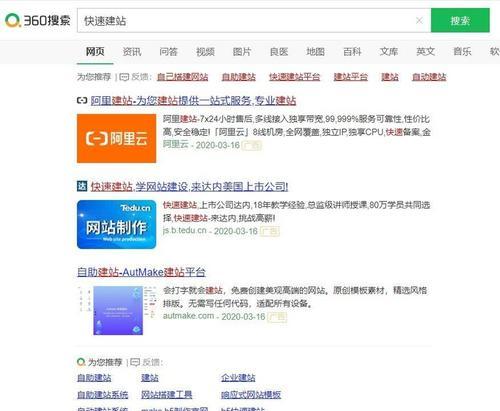Screen dimensions: 500x411
Task: Click the 广告 tag on the js.b.tedu.cn result
Action: point(270,231)
